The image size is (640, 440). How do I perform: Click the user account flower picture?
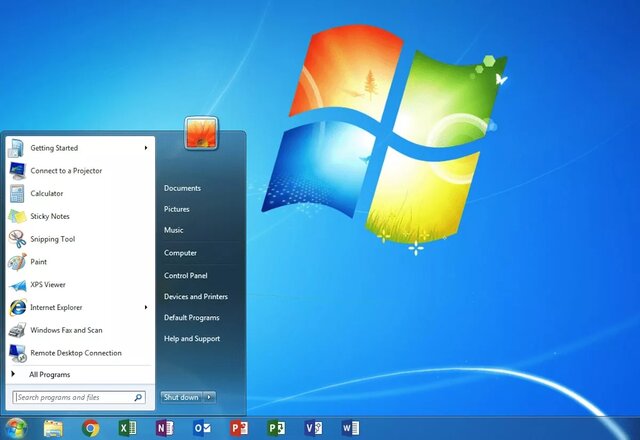coord(201,133)
